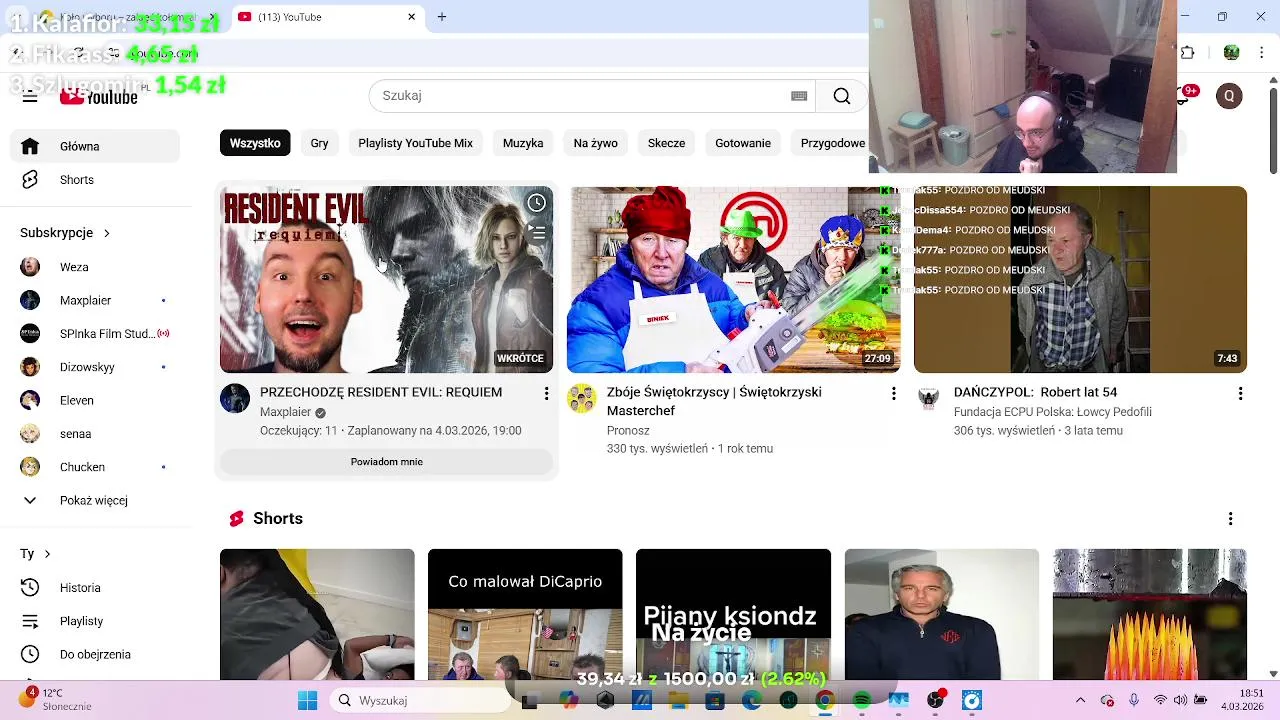
Task: Open options menu for Zbóje Świętokrzyscy video
Action: (x=893, y=394)
